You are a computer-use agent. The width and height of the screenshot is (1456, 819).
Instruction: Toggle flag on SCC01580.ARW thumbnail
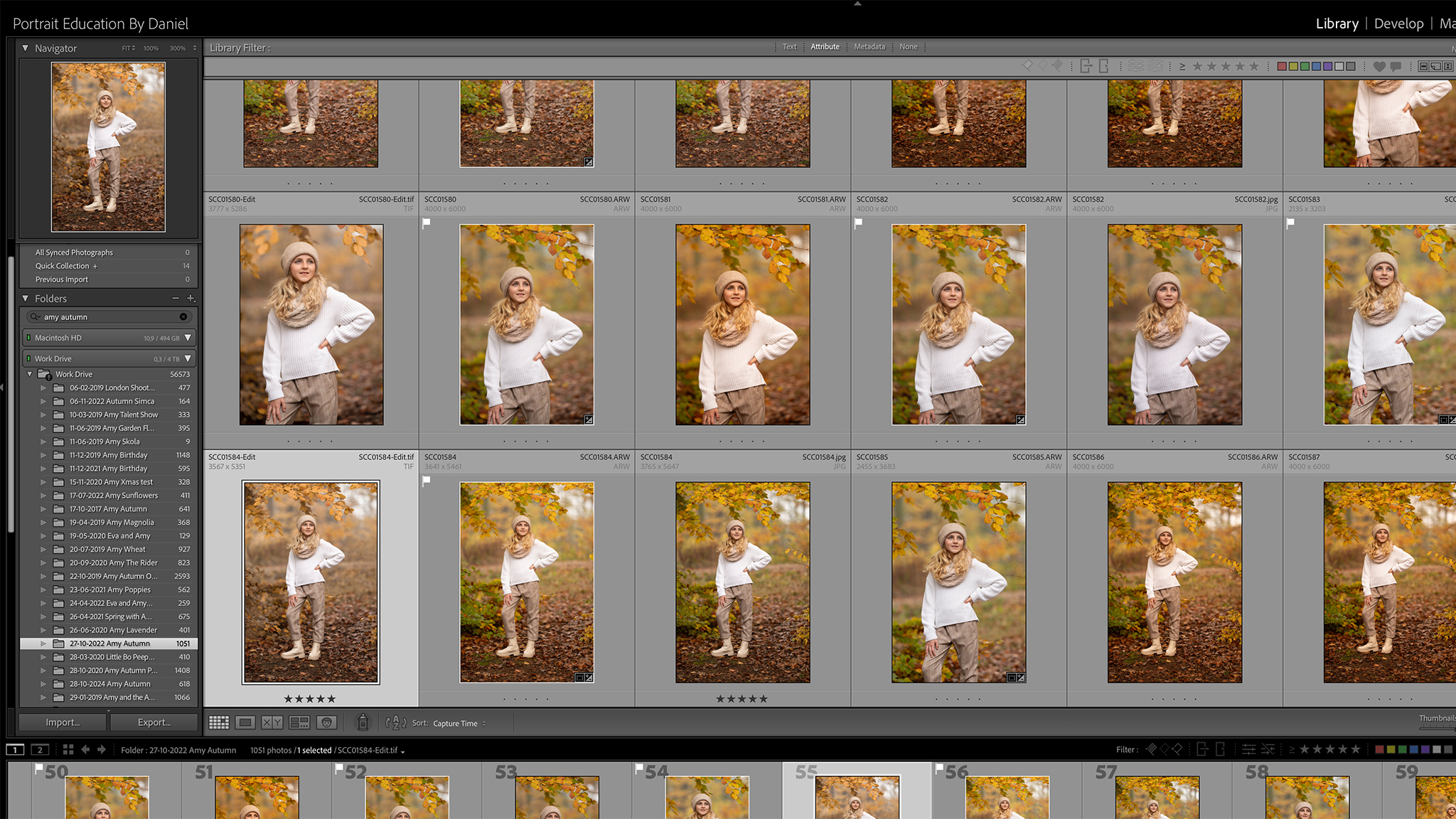(x=427, y=223)
